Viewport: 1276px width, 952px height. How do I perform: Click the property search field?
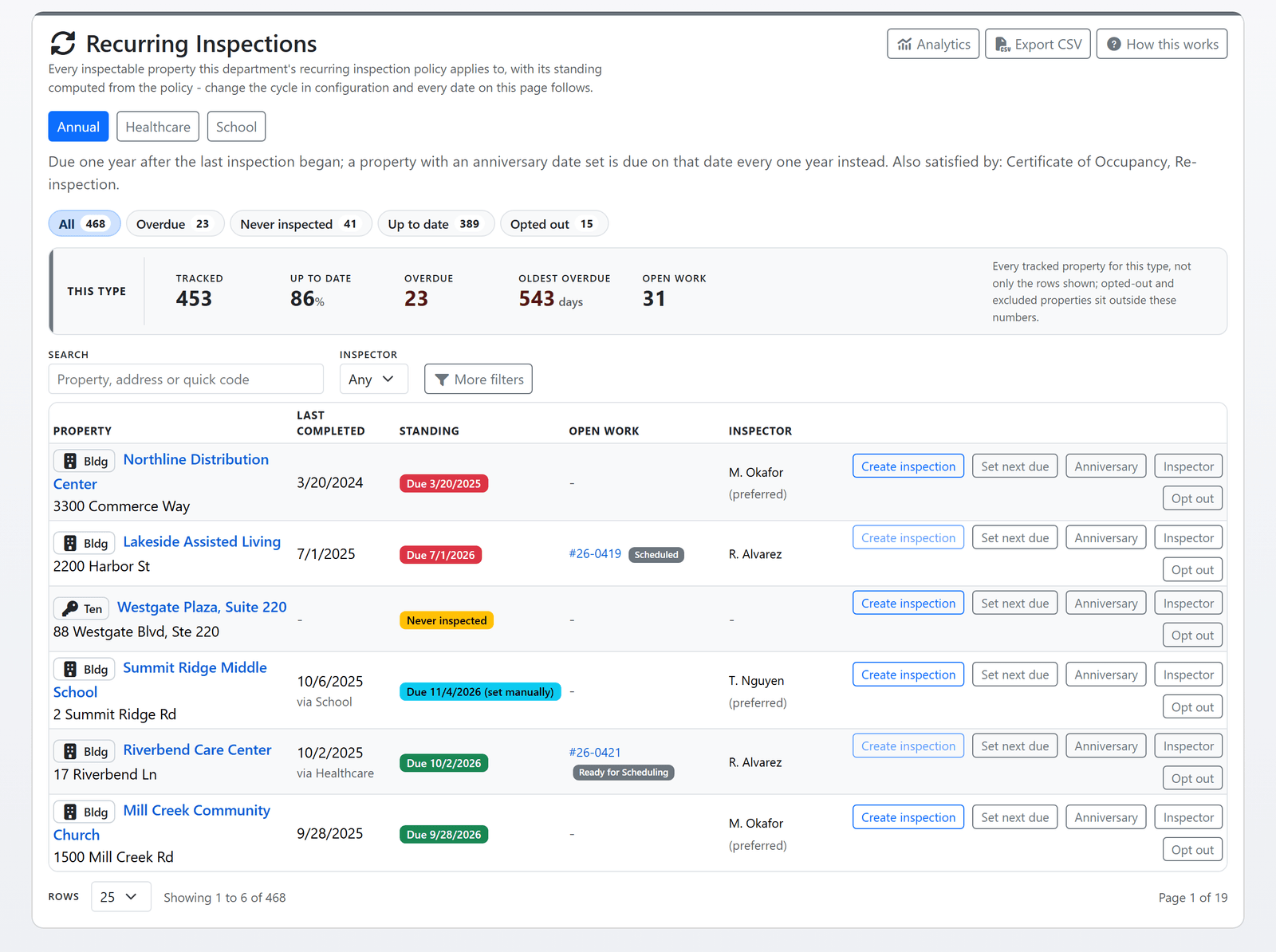pyautogui.click(x=186, y=380)
